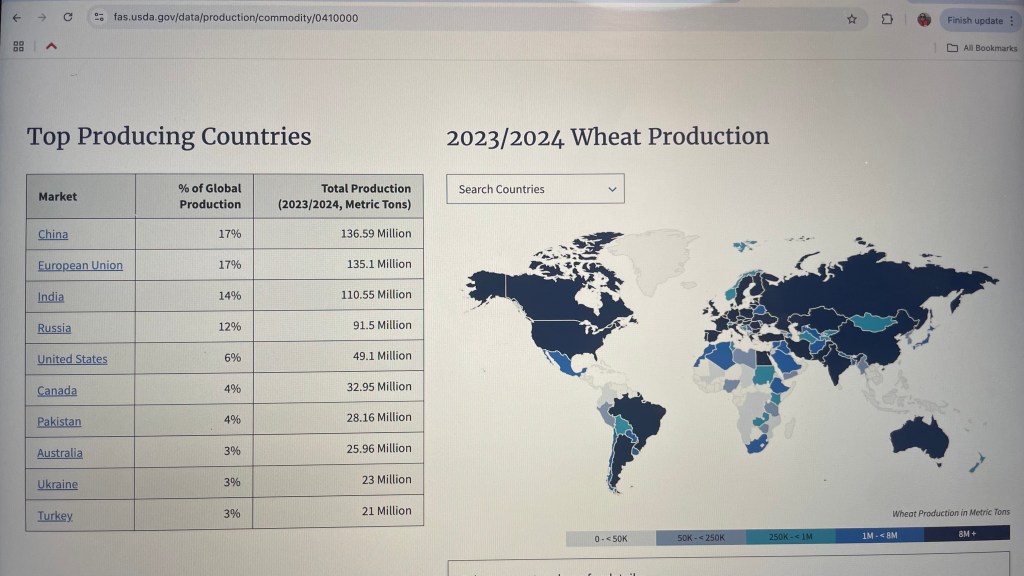Click the 8M + legend color swatch
Image resolution: width=1024 pixels, height=576 pixels.
(966, 535)
